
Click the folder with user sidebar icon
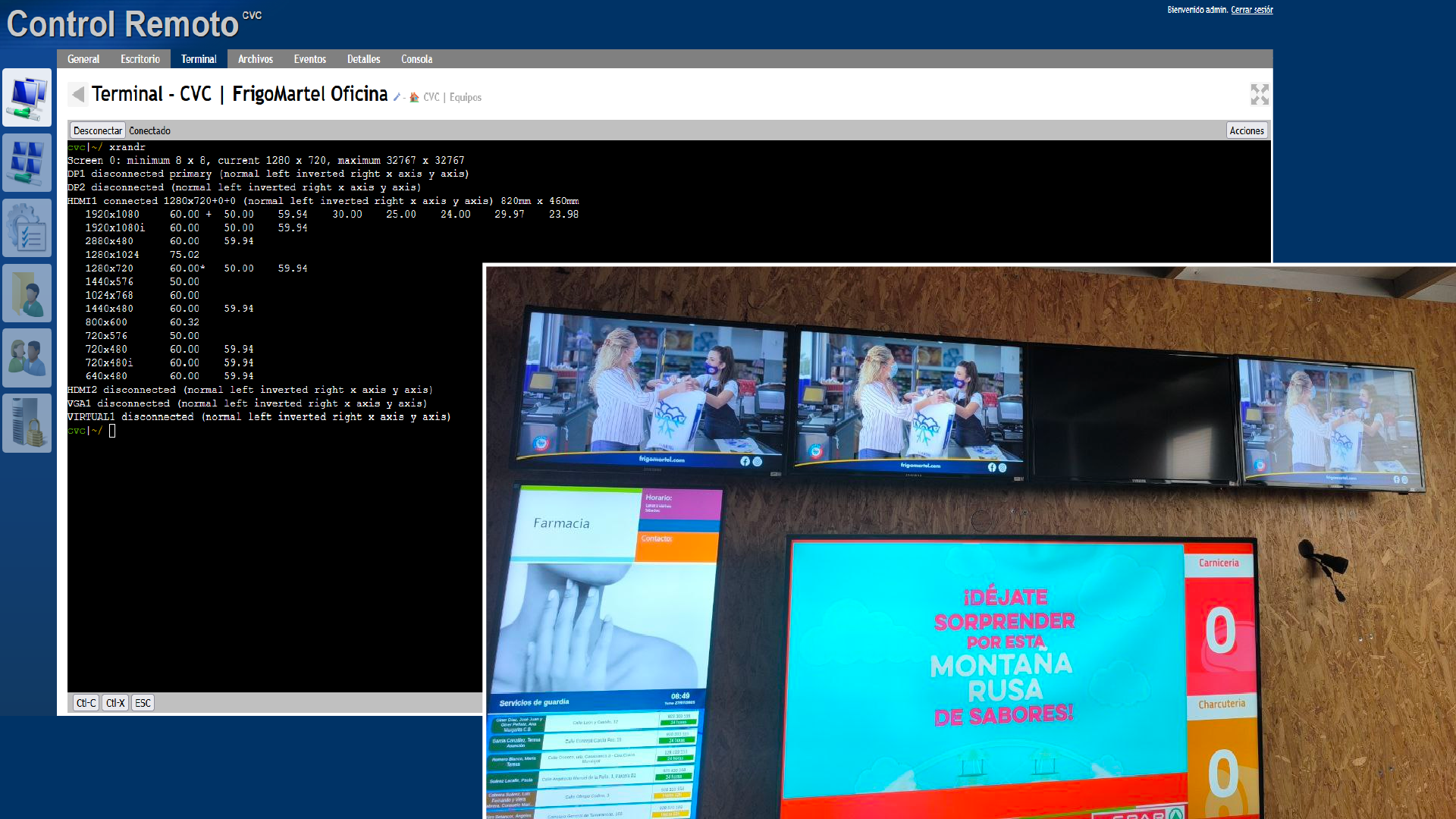tap(27, 293)
